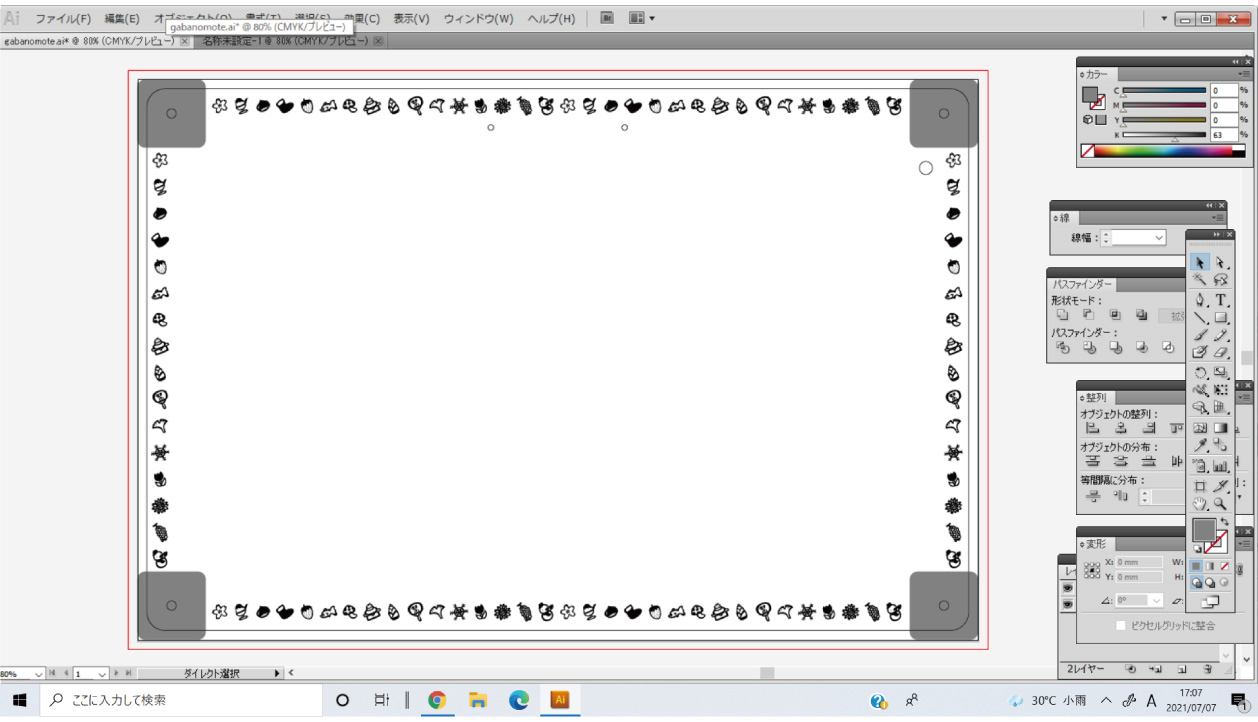Open workspace switcher dropdown at top right
Screen dimensions: 1258x722
coord(1164,18)
